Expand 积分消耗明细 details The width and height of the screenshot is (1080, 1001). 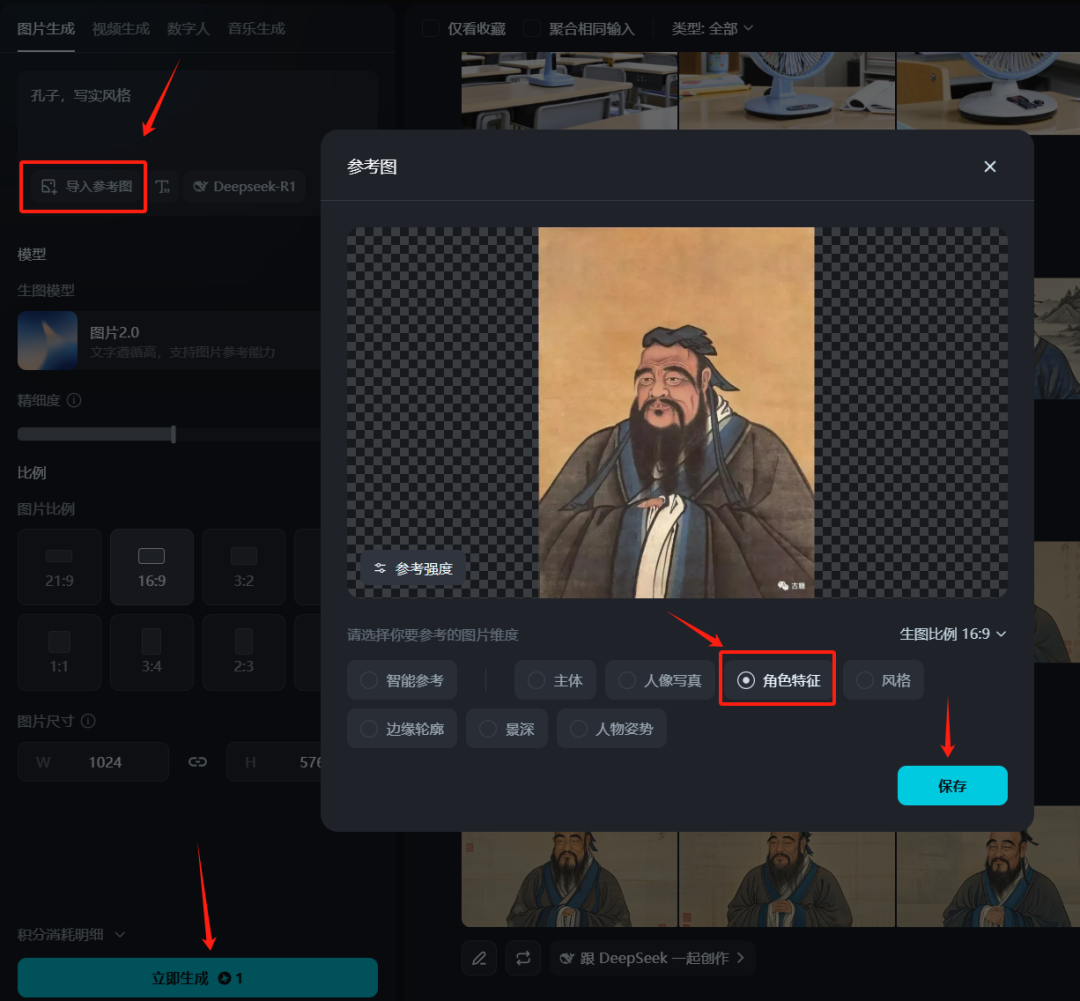71,934
